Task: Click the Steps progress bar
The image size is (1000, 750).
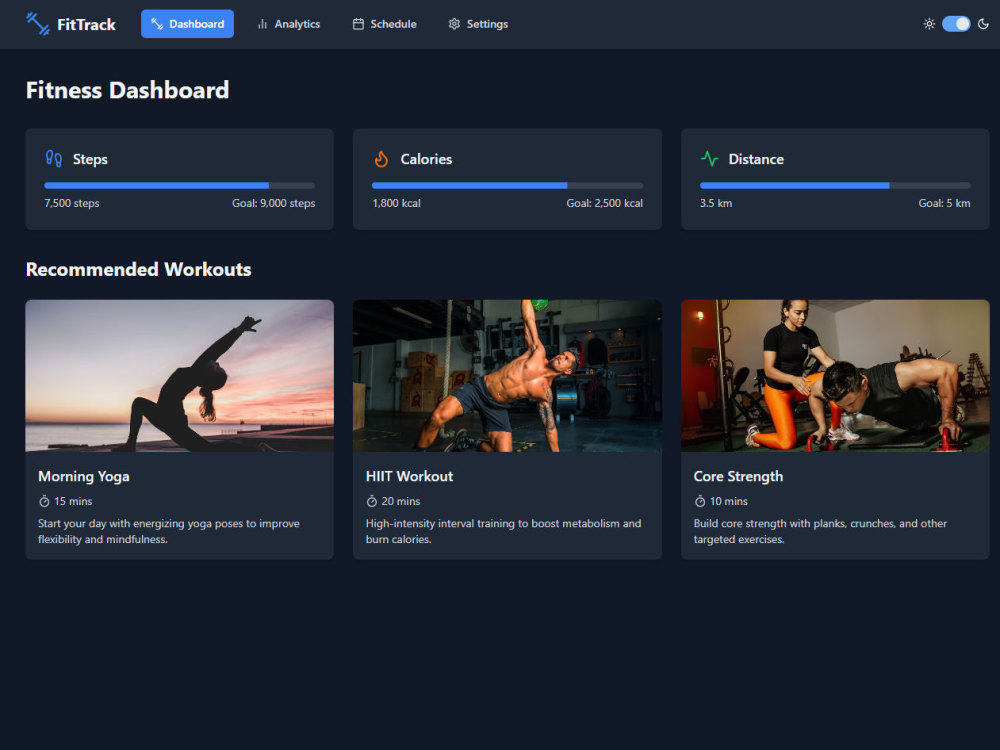Action: pyautogui.click(x=180, y=186)
